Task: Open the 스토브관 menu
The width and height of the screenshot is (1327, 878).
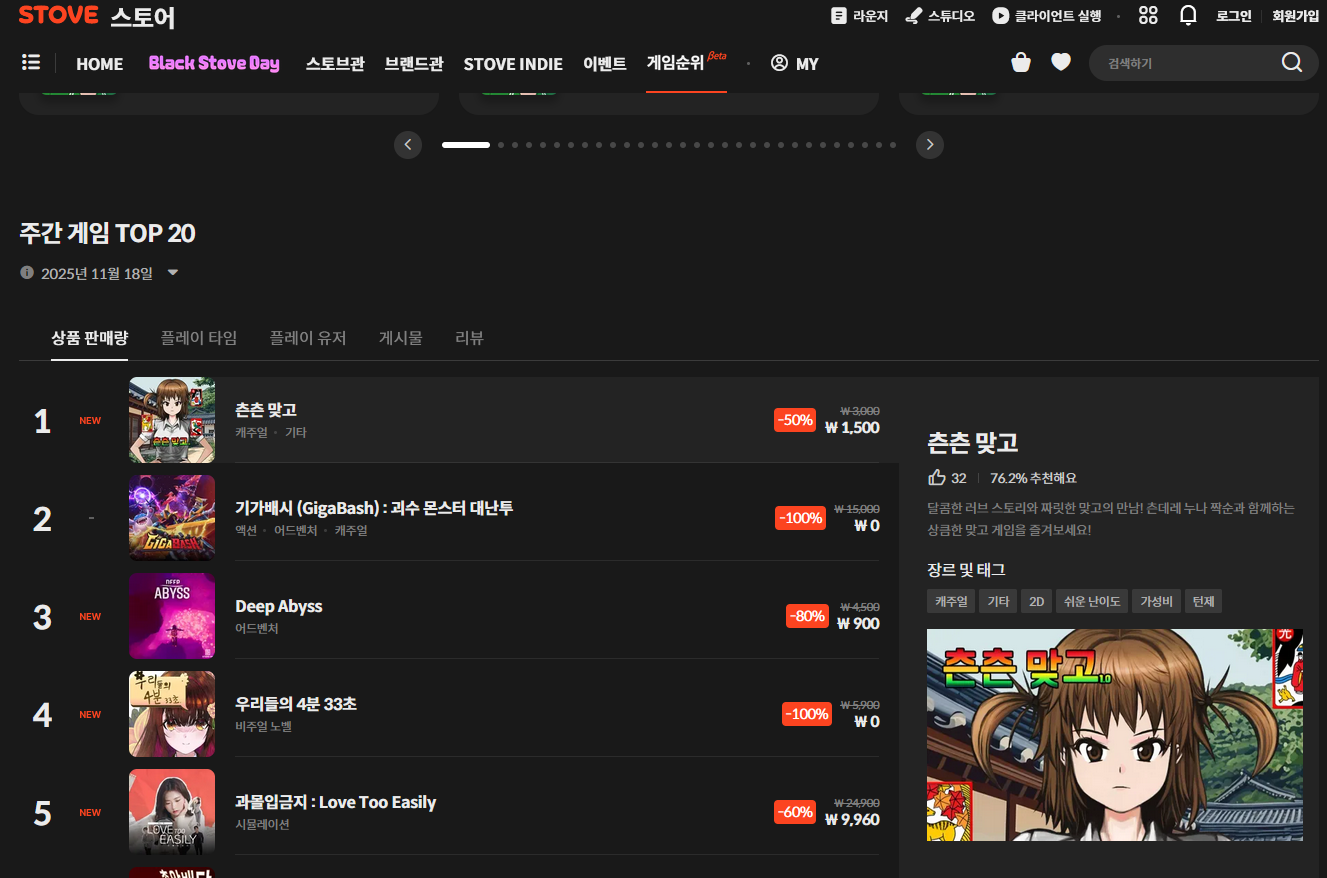Action: point(335,63)
